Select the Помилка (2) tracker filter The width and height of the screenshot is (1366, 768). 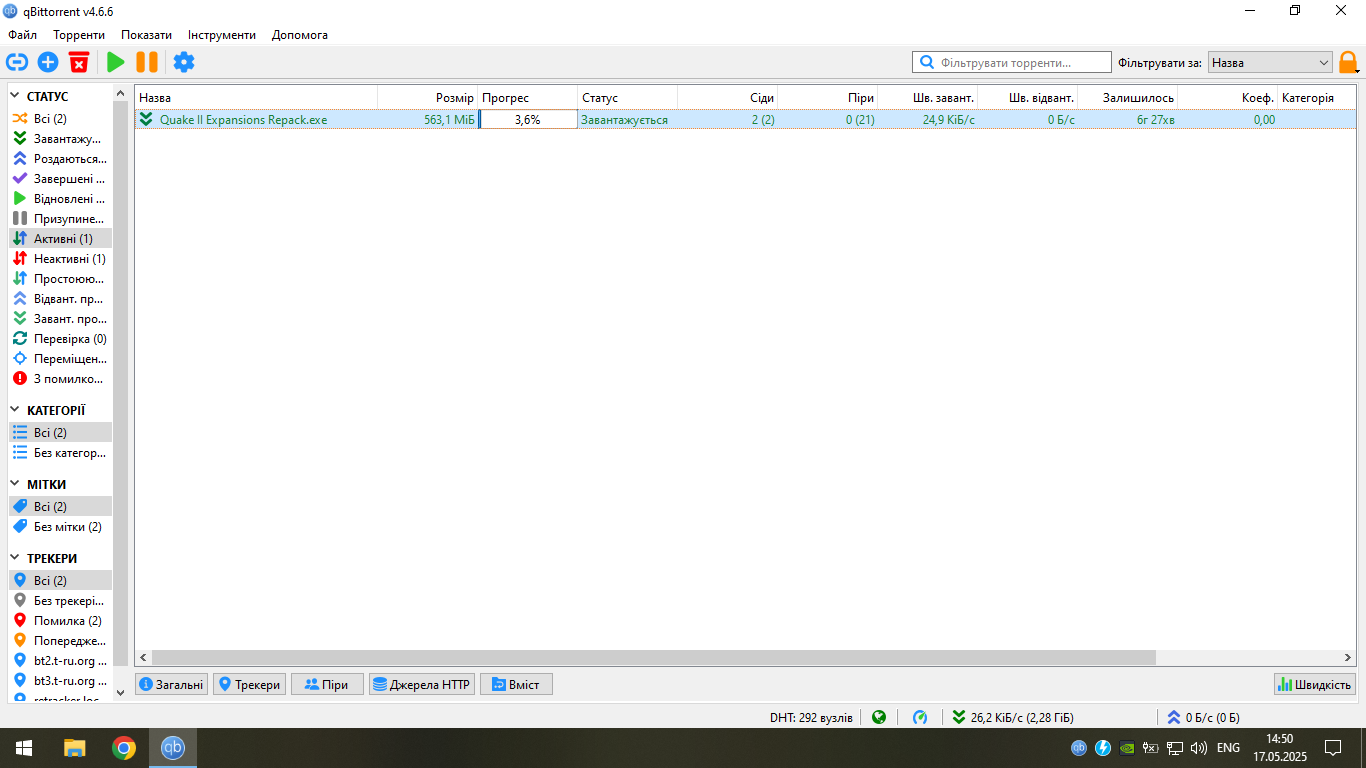[60, 621]
